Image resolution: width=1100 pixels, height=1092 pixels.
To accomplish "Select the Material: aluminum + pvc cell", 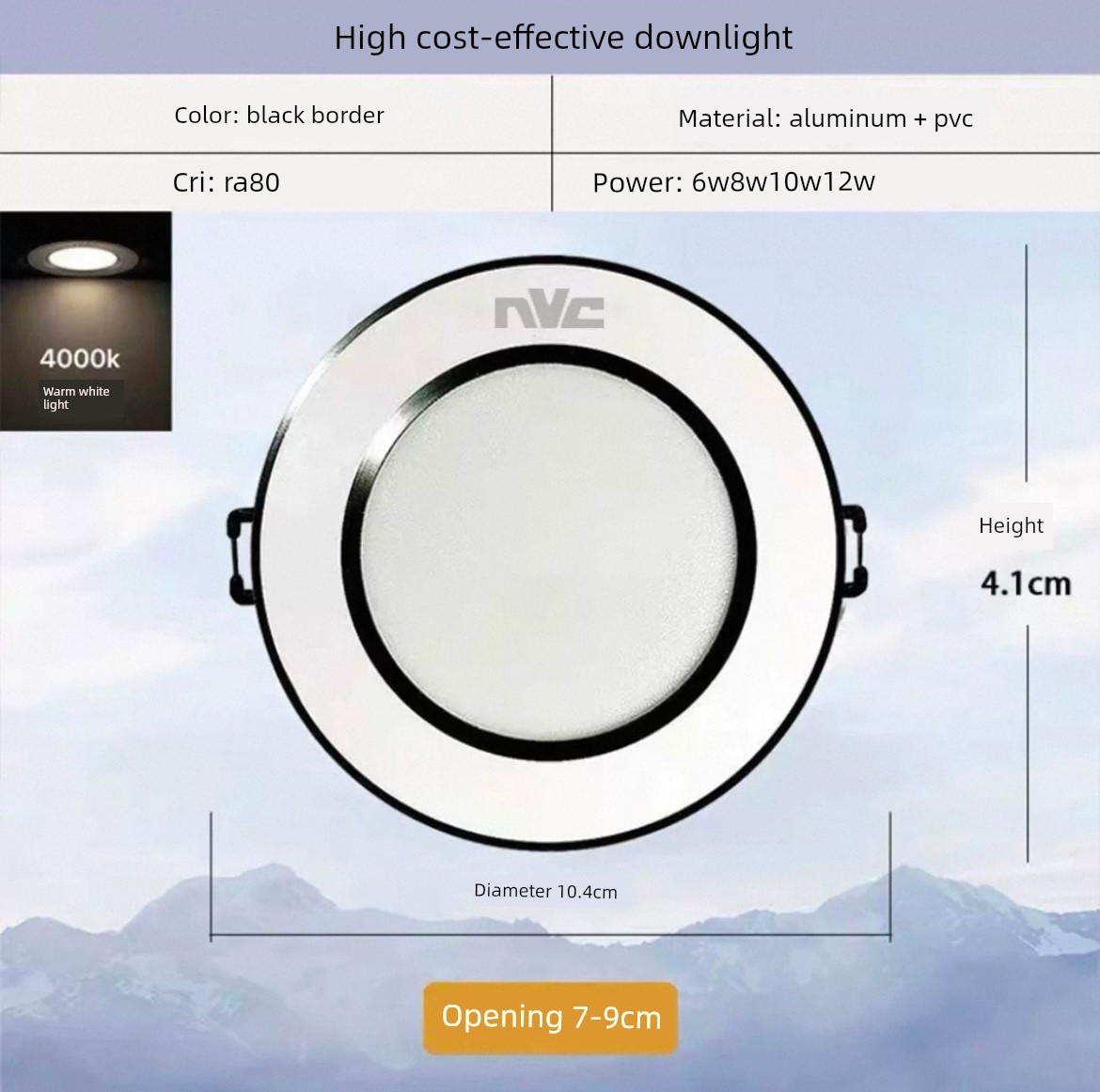I will (x=825, y=115).
